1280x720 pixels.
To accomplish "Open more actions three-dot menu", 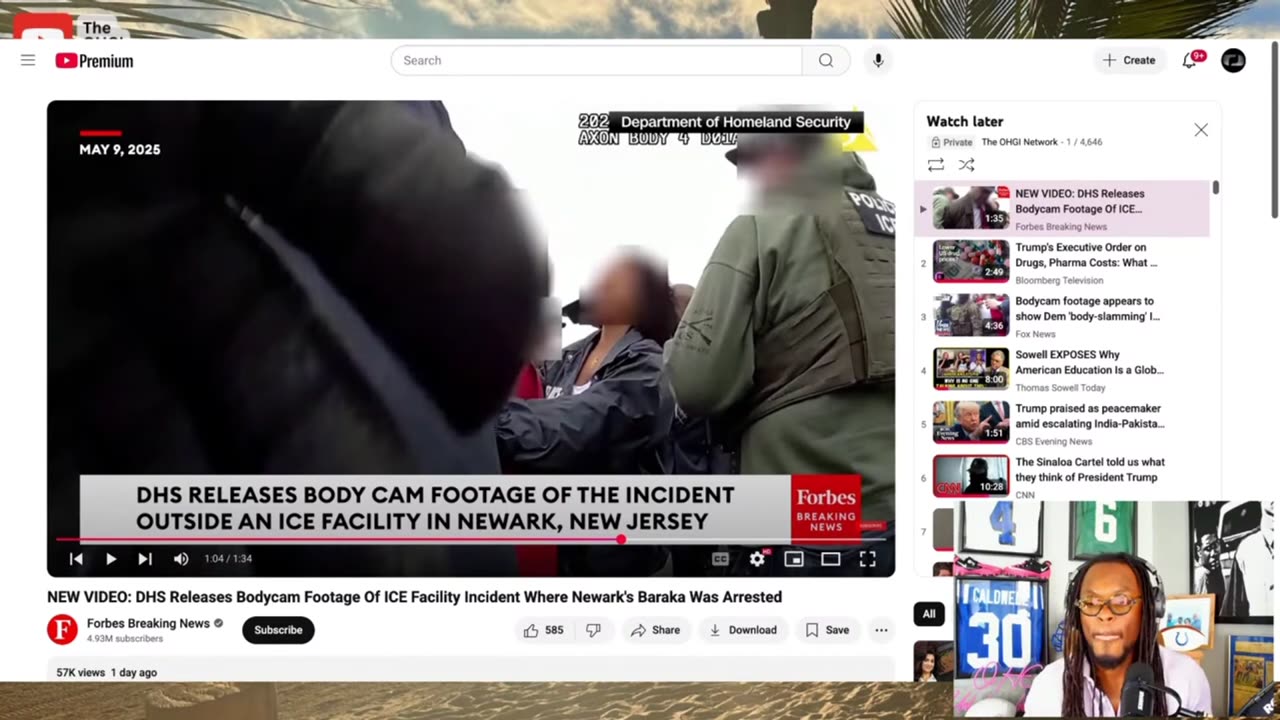I will tap(881, 630).
